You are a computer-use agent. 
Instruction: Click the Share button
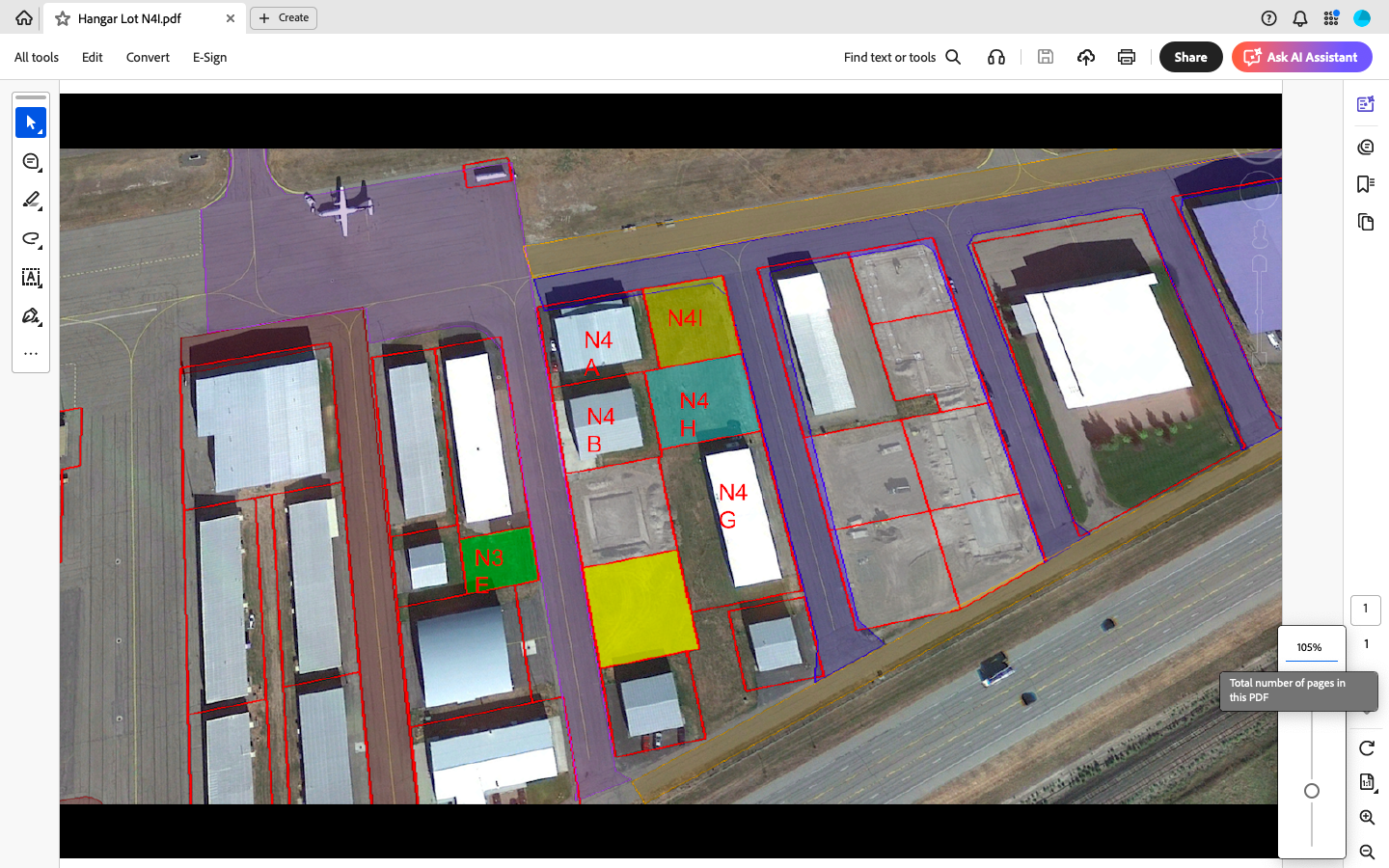point(1190,57)
